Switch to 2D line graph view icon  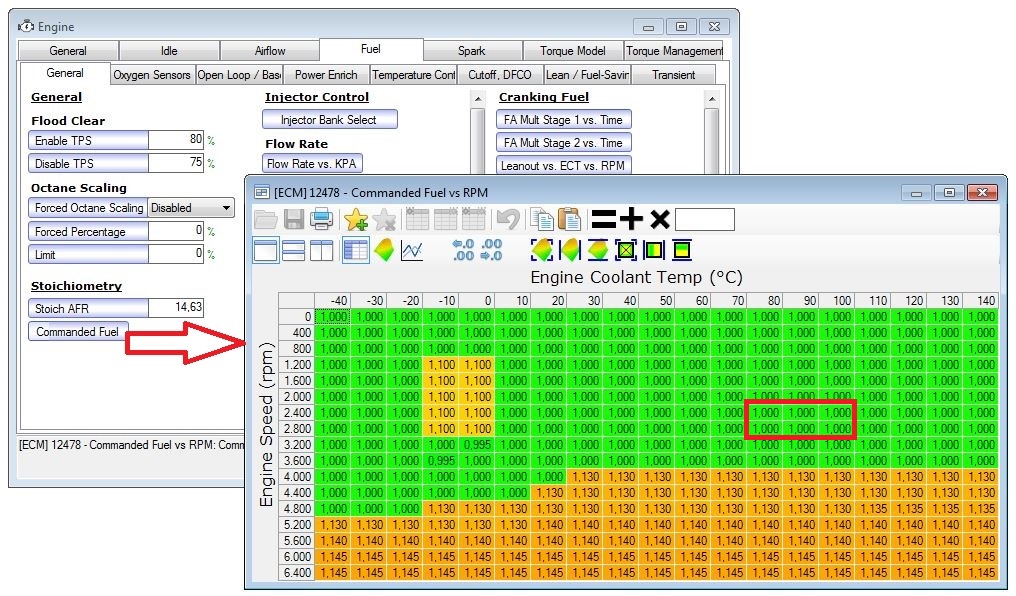[411, 250]
